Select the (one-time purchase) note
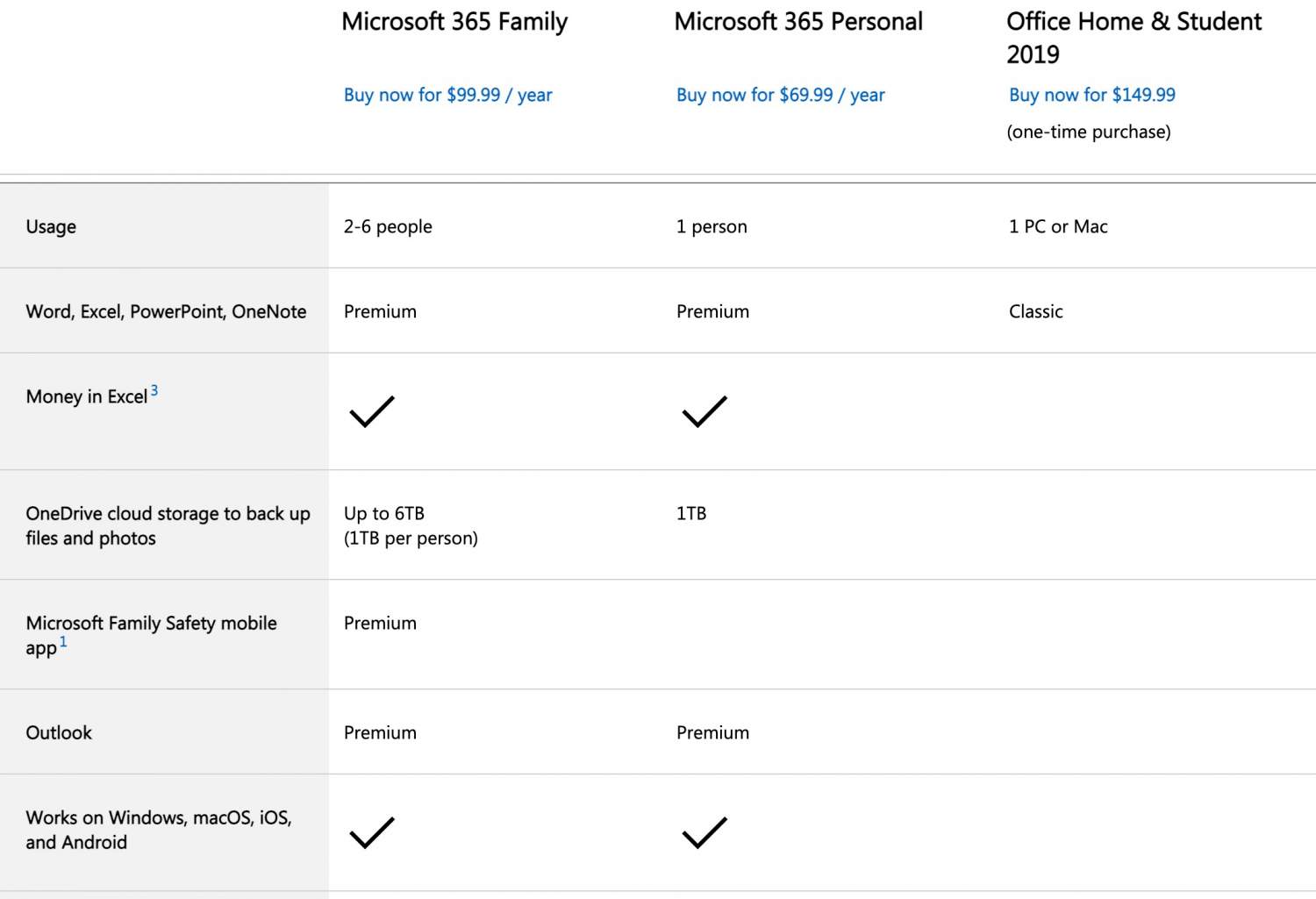 (1089, 132)
